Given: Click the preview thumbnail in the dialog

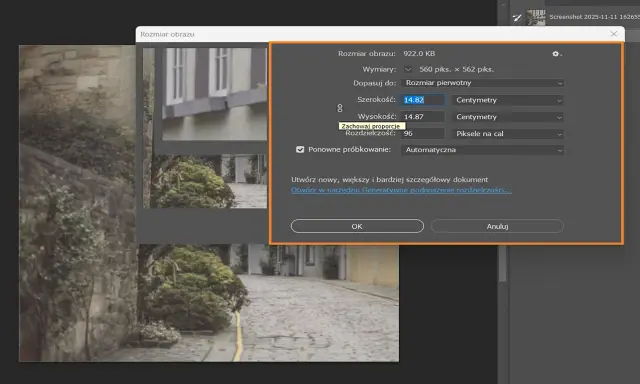Looking at the screenshot, I should point(205,128).
